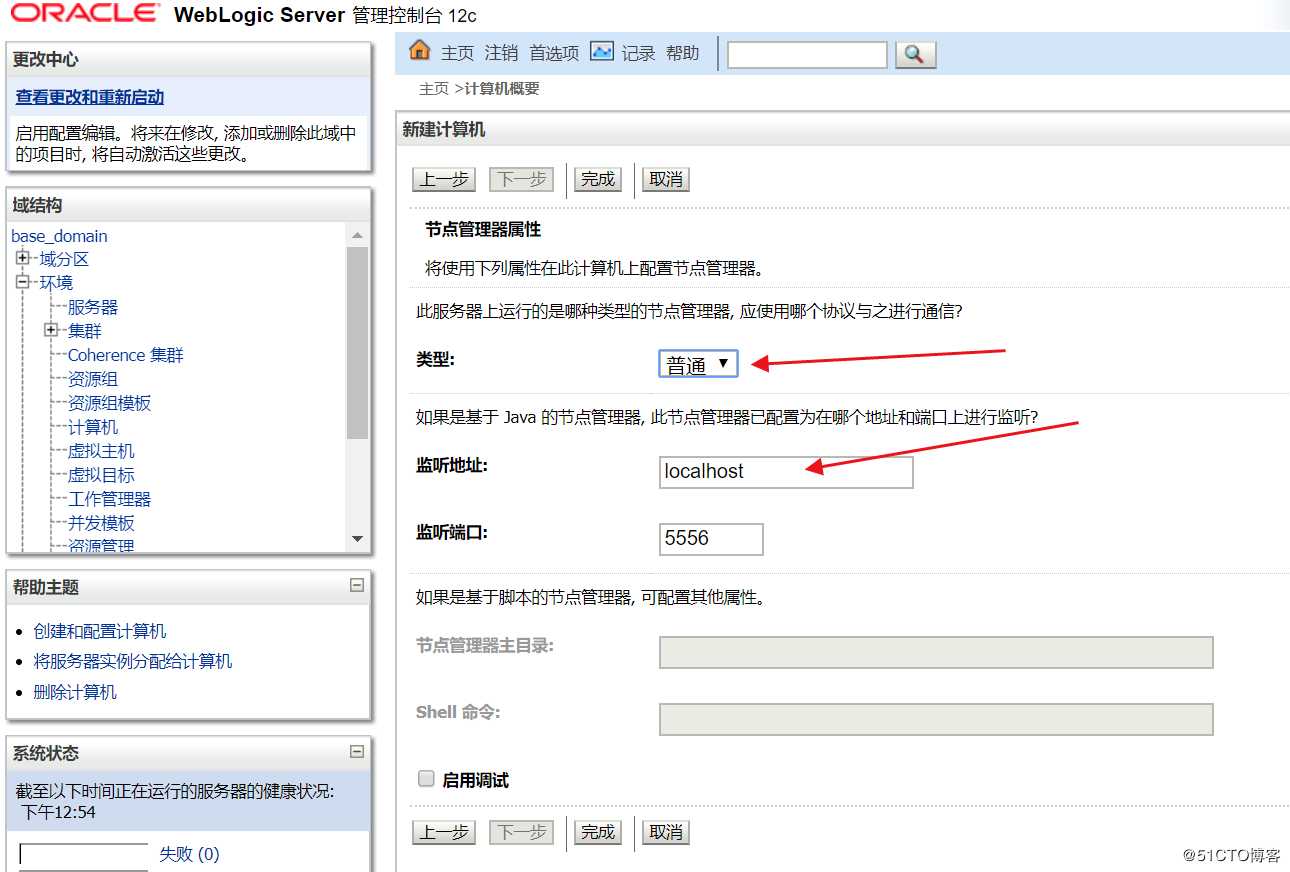
Task: Click 记录 in the top toolbar
Action: click(638, 53)
